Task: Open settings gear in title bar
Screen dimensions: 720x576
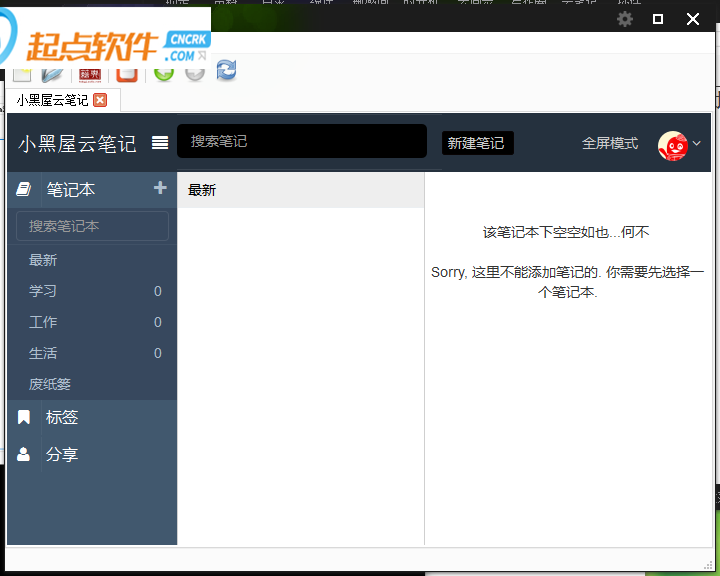Action: pos(624,19)
